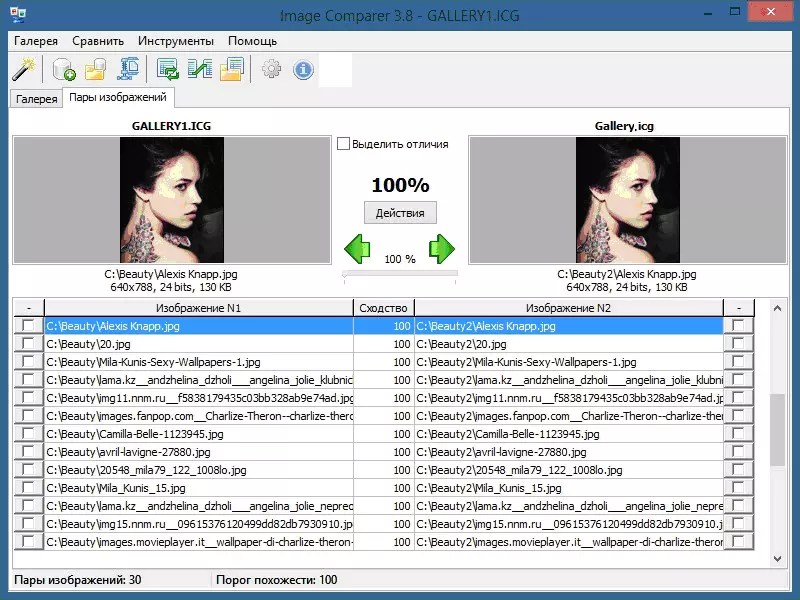
Task: Switch to the Галерея tab
Action: [36, 98]
